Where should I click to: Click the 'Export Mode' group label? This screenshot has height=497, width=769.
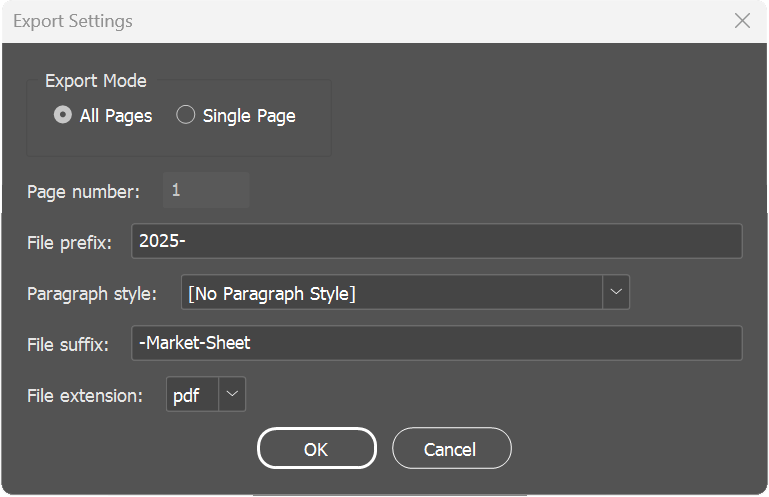[96, 81]
